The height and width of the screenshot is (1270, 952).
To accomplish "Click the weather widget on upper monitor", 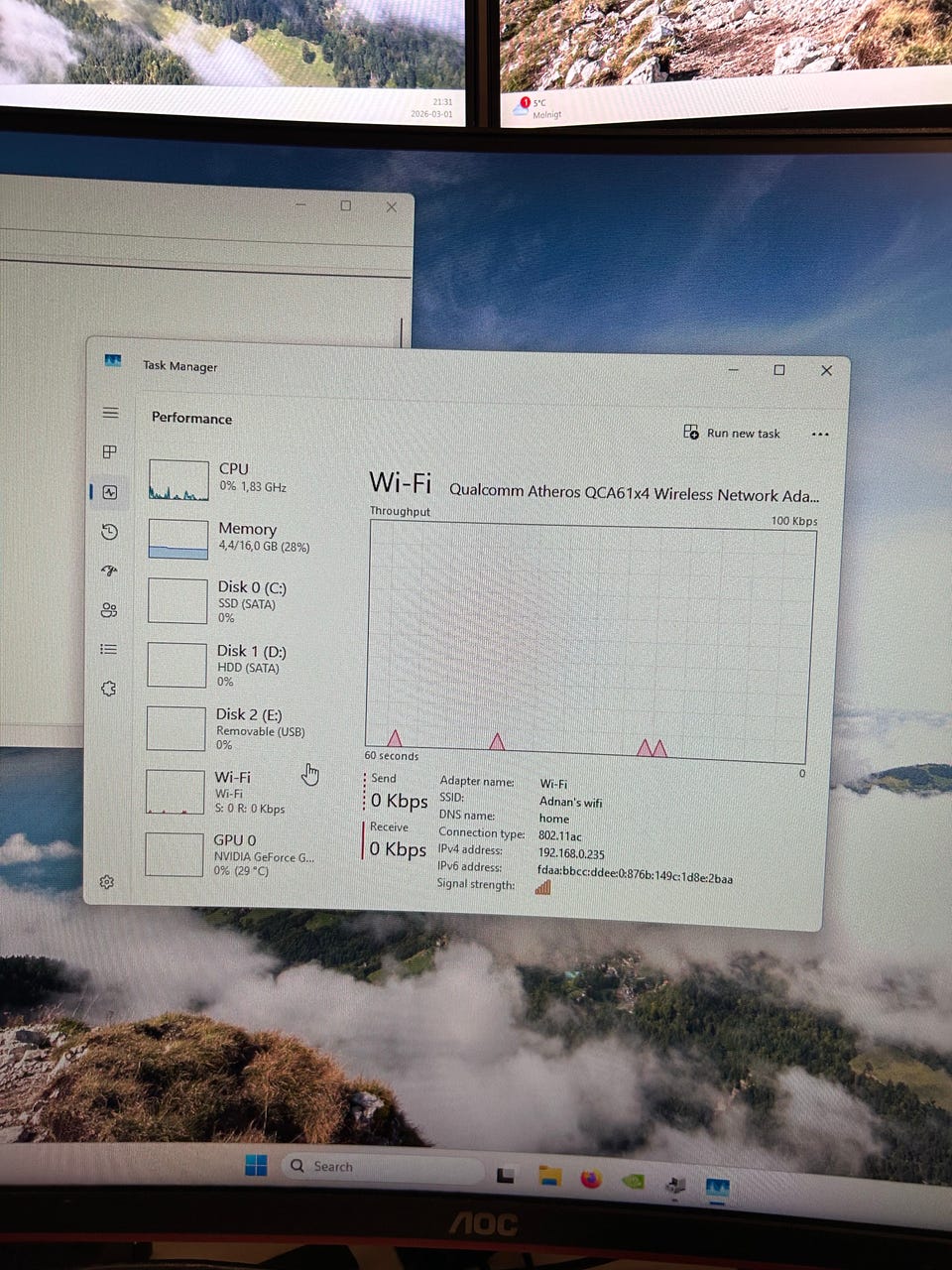I will 535,108.
